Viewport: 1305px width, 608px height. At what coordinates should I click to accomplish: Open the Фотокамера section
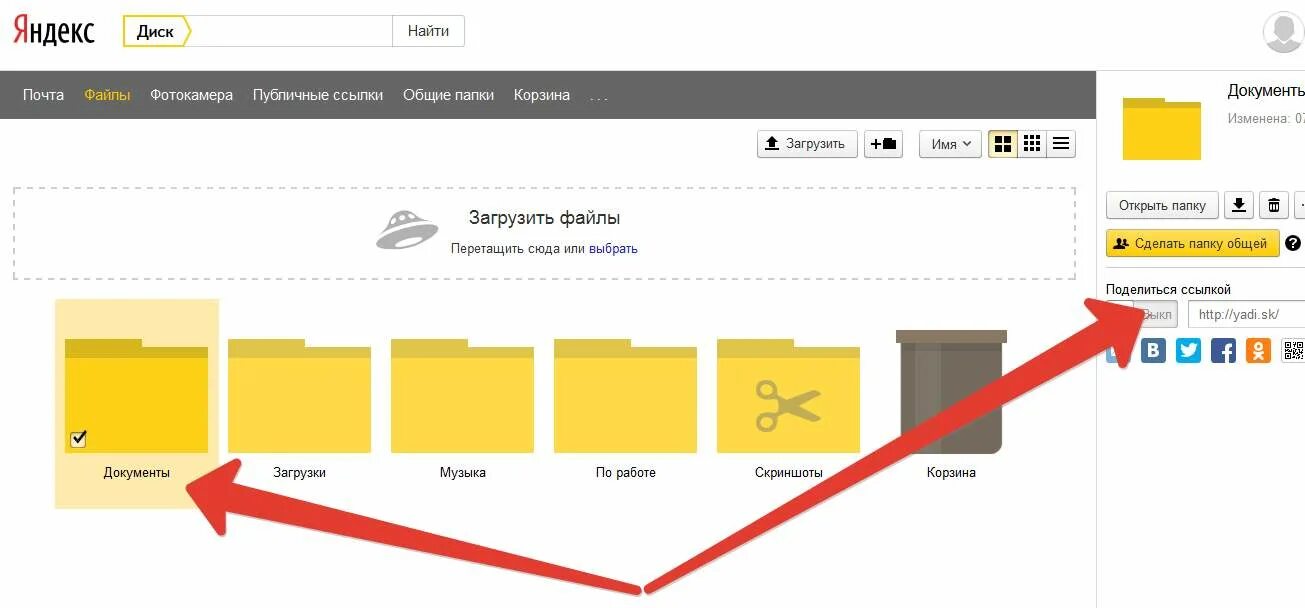click(x=192, y=95)
